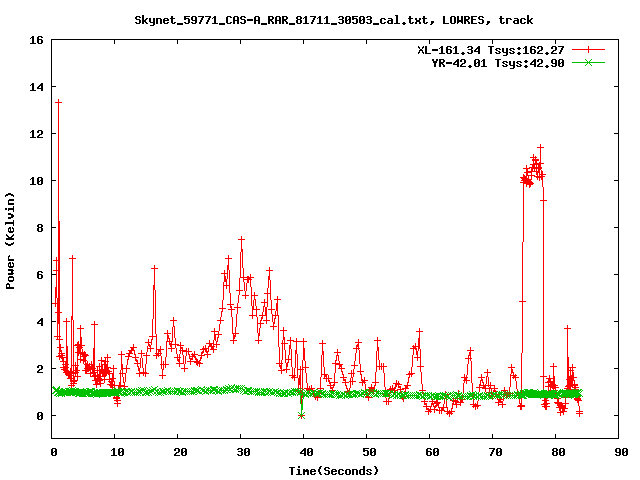Select the legend entry YR-42.01 Tsys:42.90

(498, 63)
